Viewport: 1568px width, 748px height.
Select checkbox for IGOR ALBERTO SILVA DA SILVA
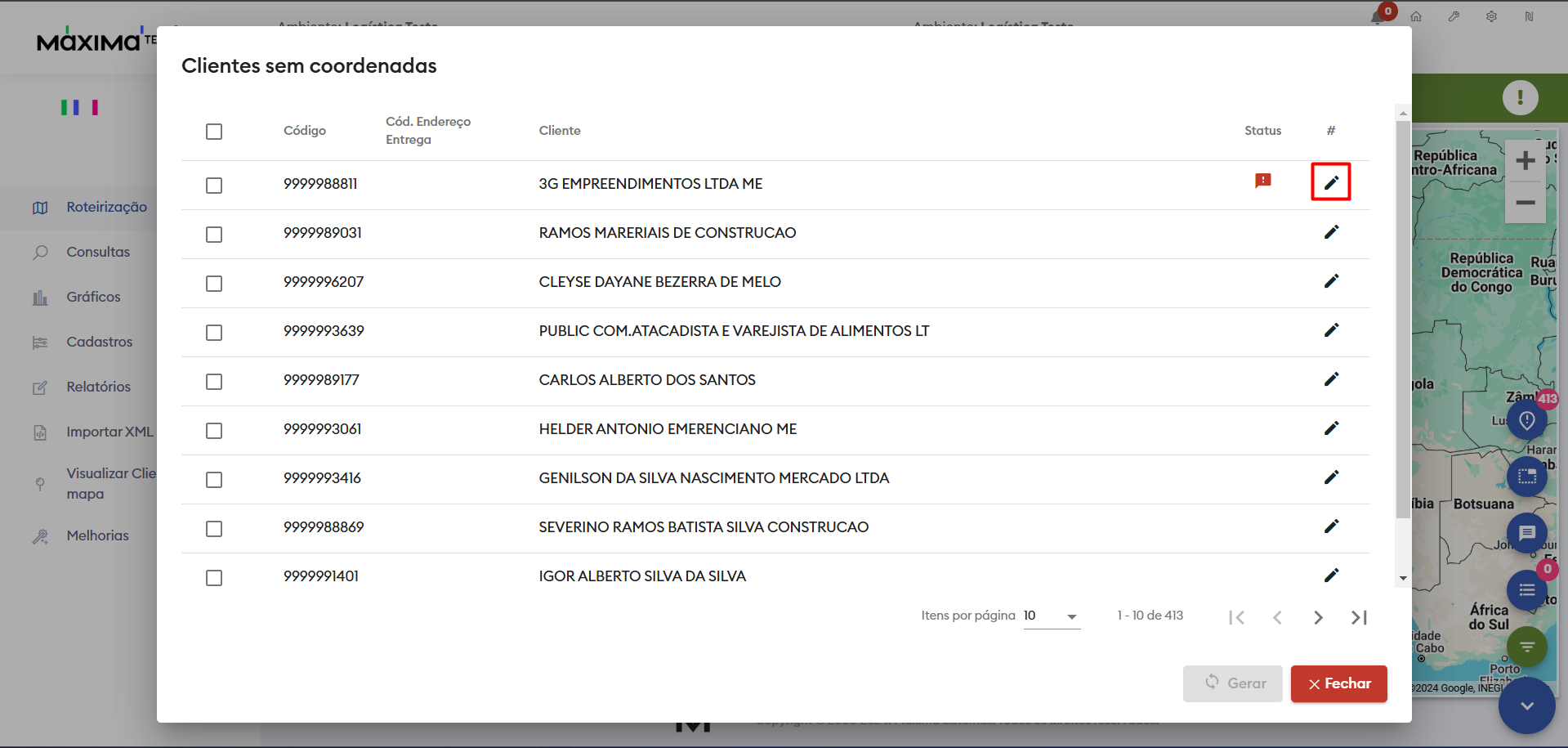tap(214, 578)
